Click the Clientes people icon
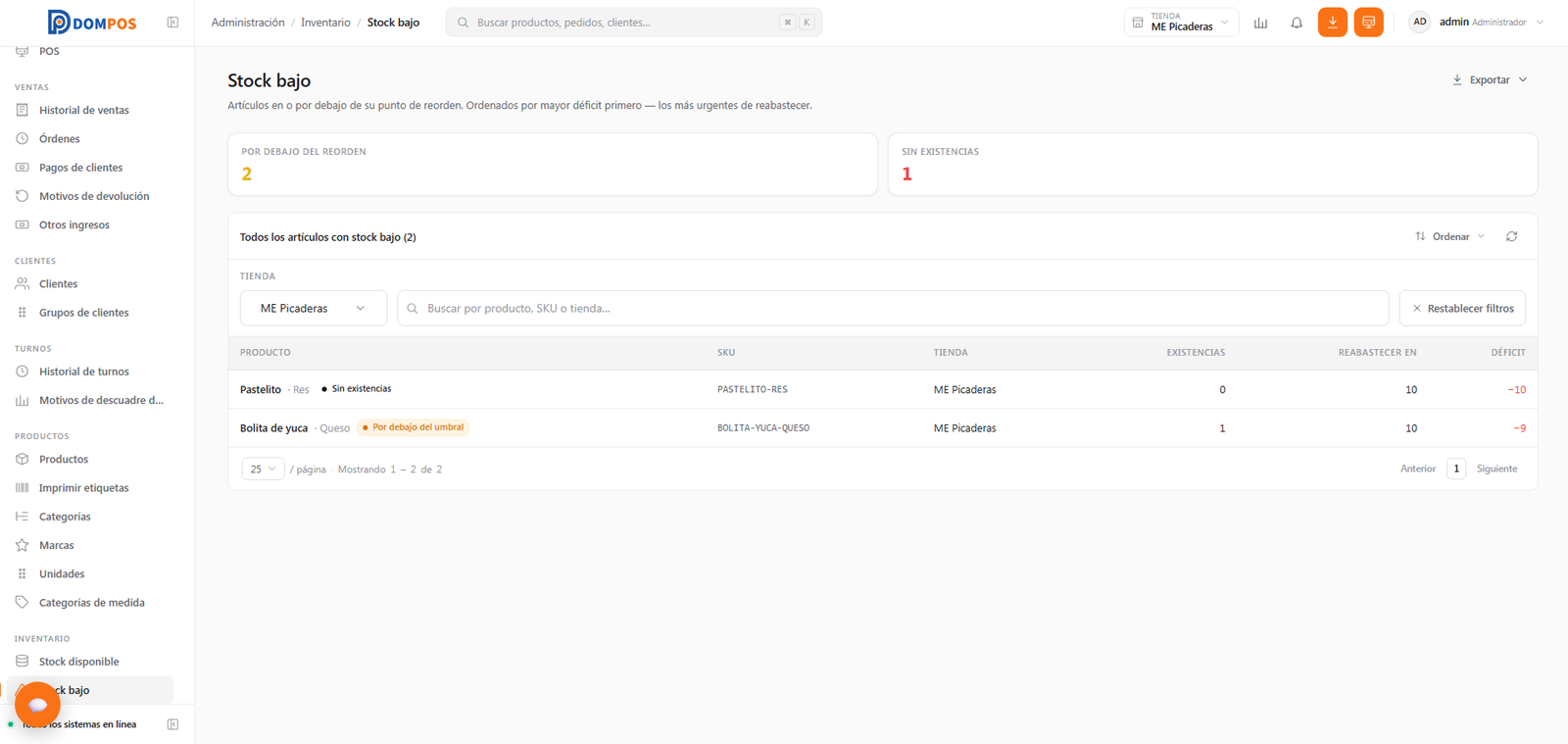Screen dimensions: 1568x744 (22, 283)
